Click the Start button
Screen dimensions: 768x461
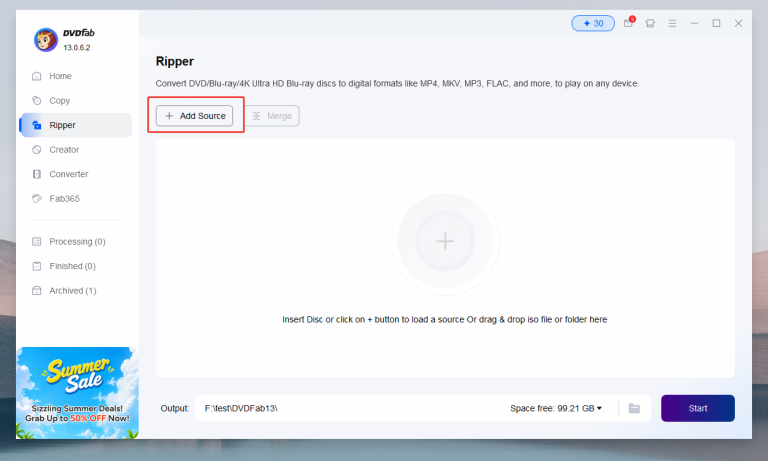point(697,408)
